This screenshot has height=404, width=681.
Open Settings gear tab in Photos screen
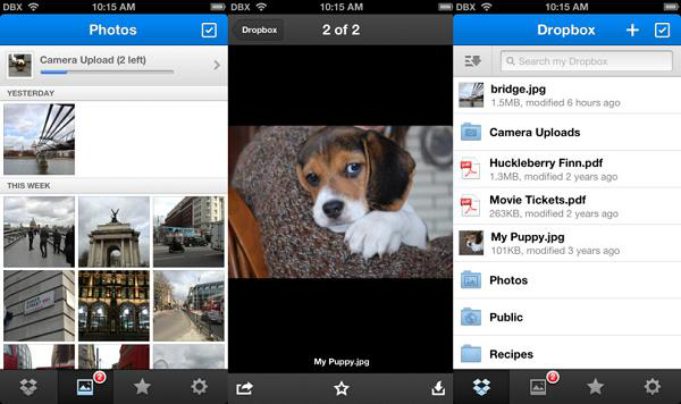tap(199, 386)
